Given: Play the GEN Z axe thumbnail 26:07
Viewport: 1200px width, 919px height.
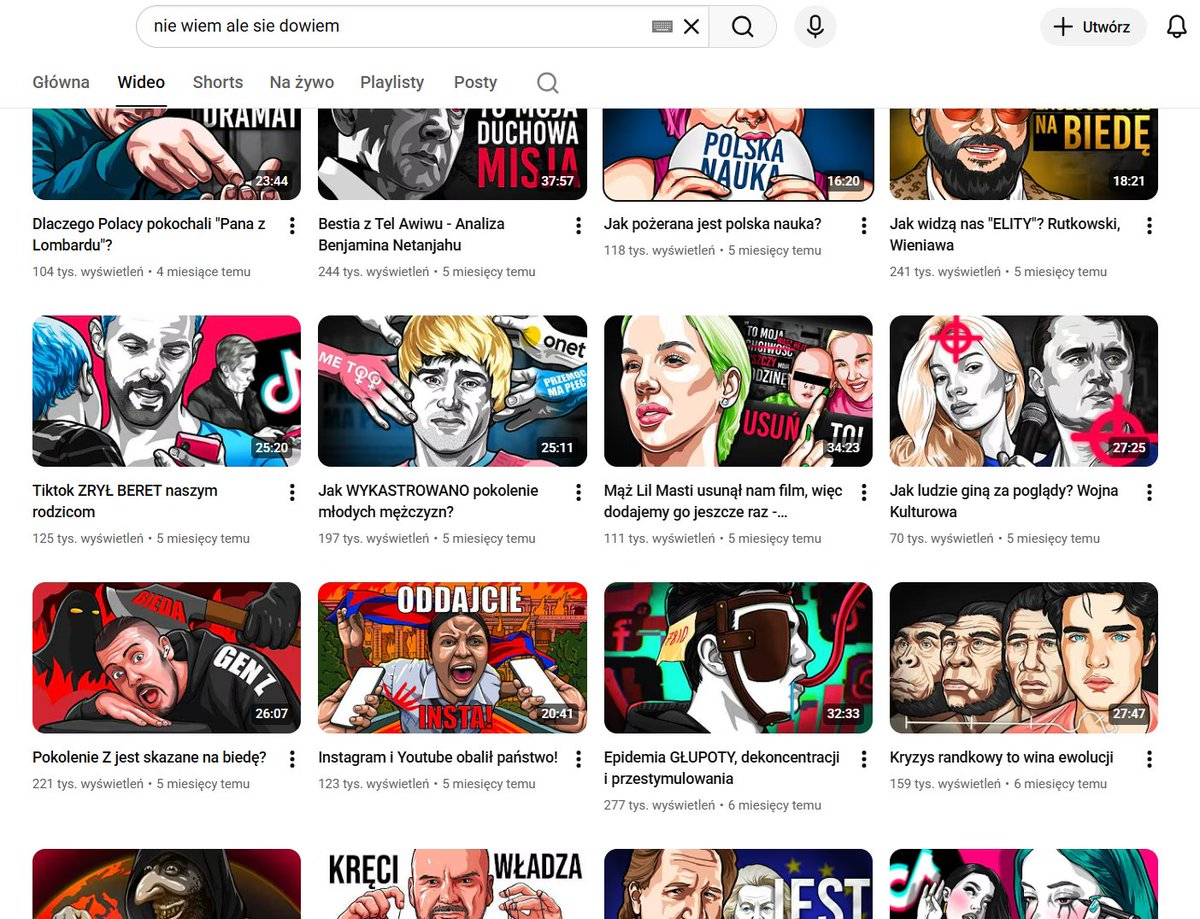Looking at the screenshot, I should tap(166, 658).
